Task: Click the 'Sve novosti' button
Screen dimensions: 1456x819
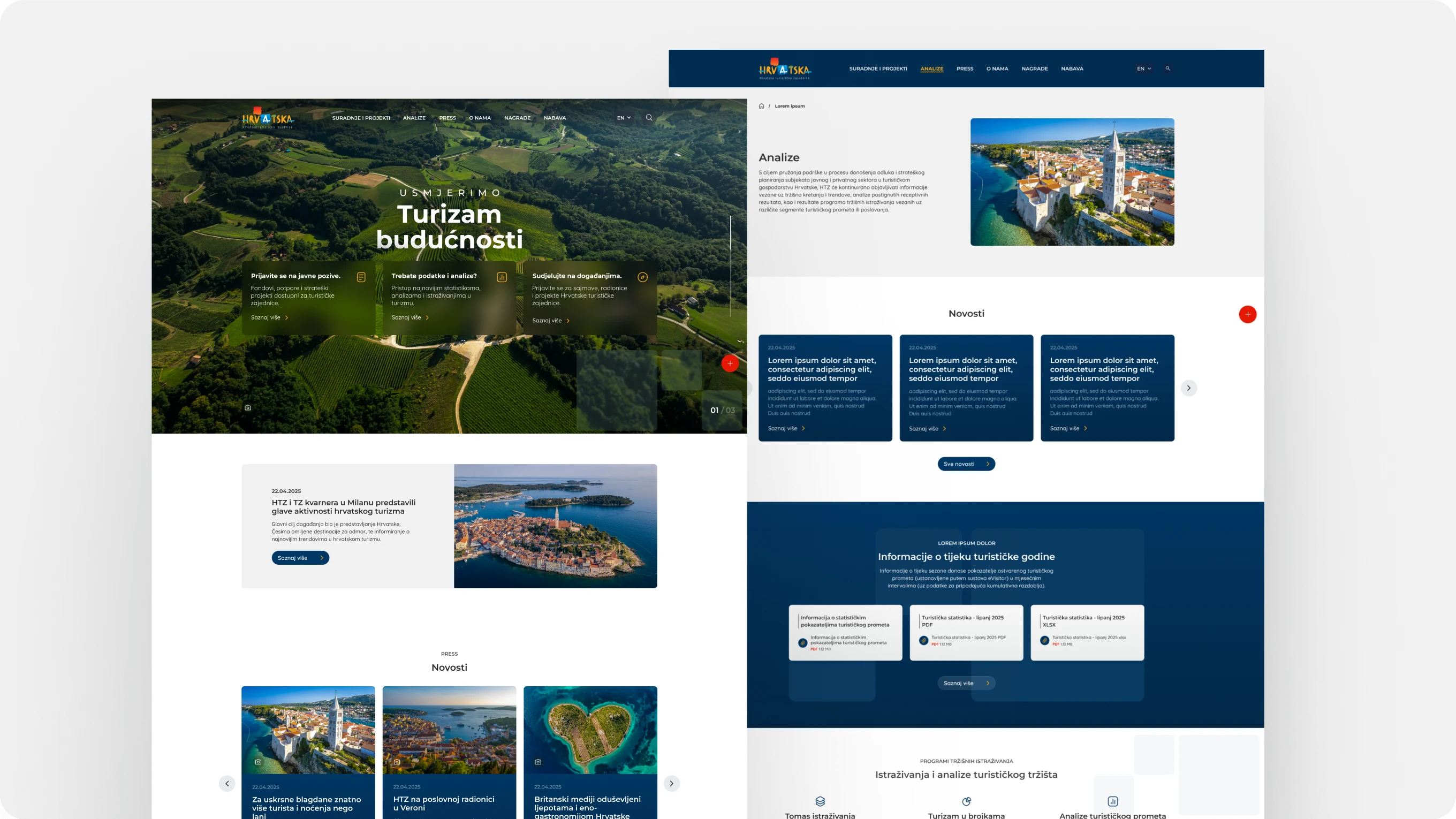Action: [x=966, y=464]
